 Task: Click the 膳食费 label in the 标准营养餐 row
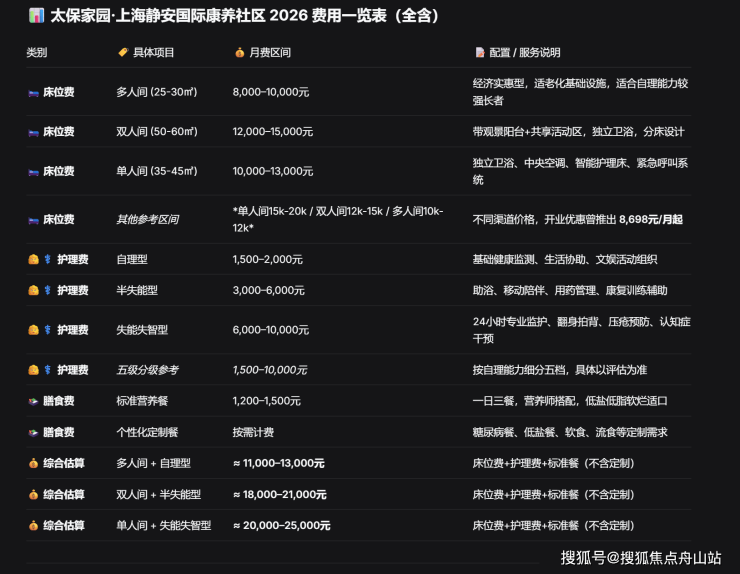click(x=59, y=401)
